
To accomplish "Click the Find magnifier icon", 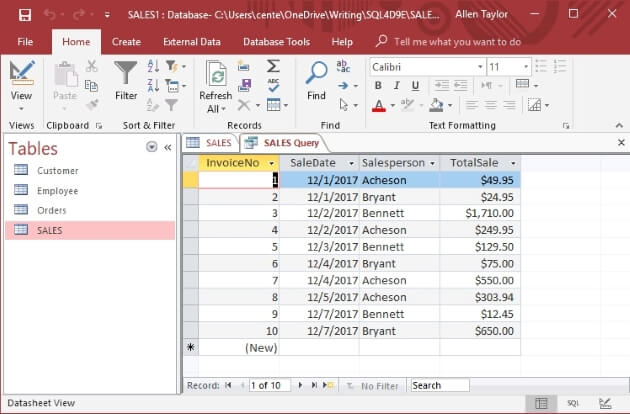I will pos(316,74).
